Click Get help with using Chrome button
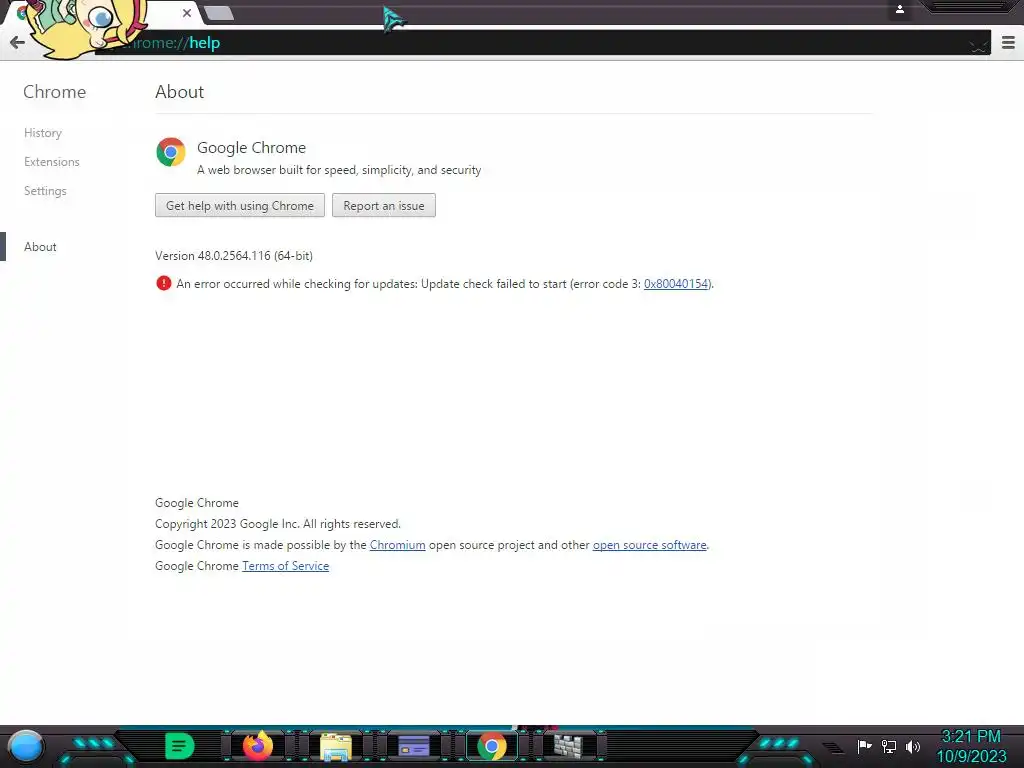This screenshot has height=768, width=1024. pyautogui.click(x=240, y=205)
